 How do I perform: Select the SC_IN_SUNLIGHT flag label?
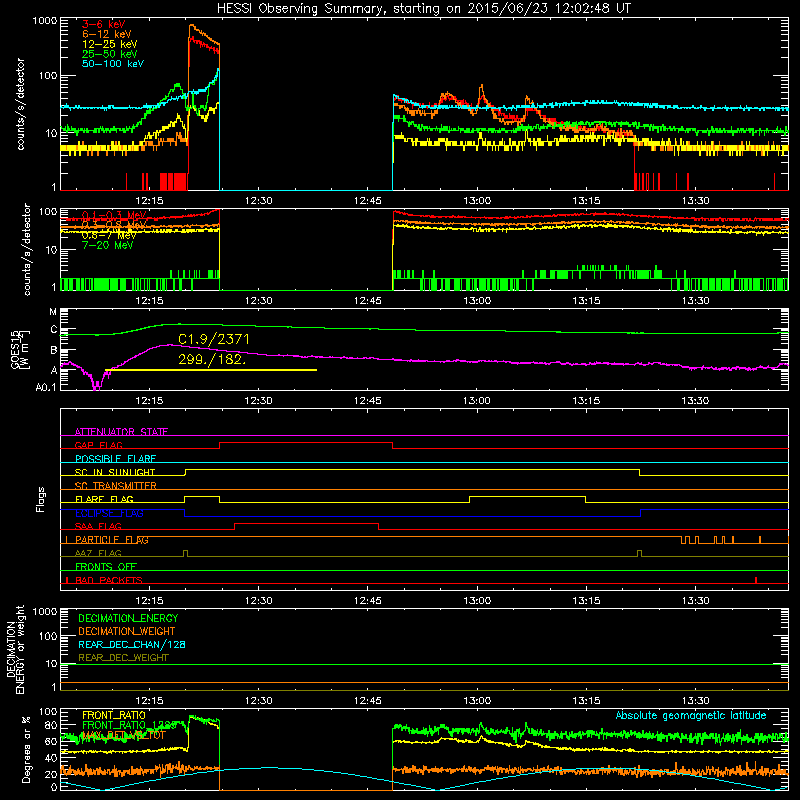[x=115, y=472]
